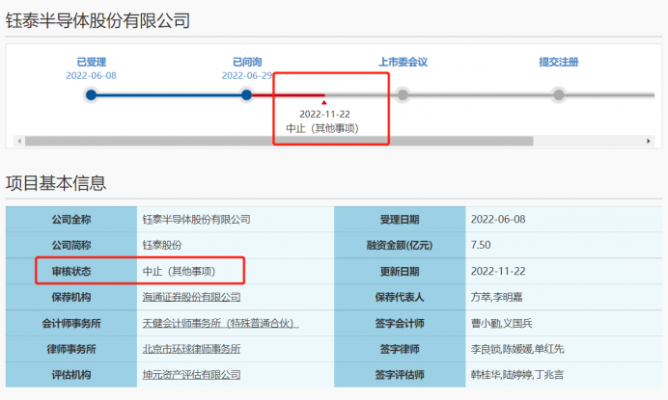Click the blue 已问询 timeline node dot
668x400 pixels.
[246, 95]
